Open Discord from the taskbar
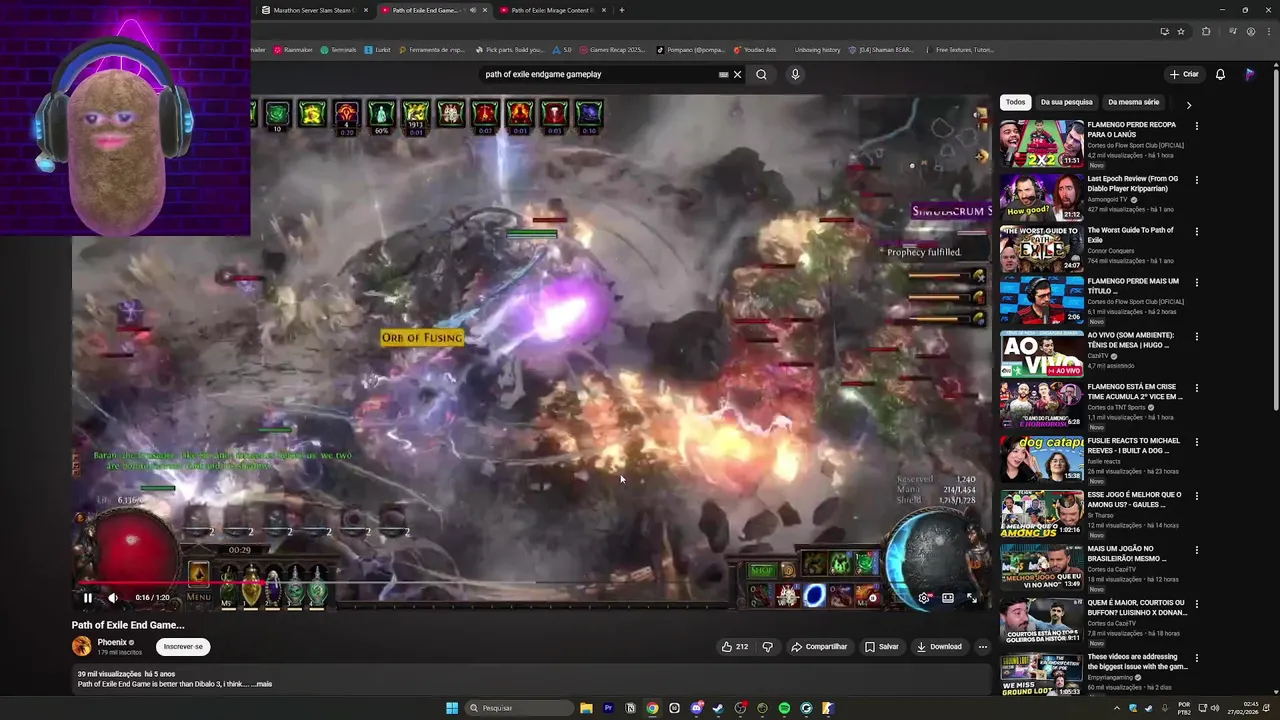This screenshot has width=1280, height=720. click(x=696, y=708)
